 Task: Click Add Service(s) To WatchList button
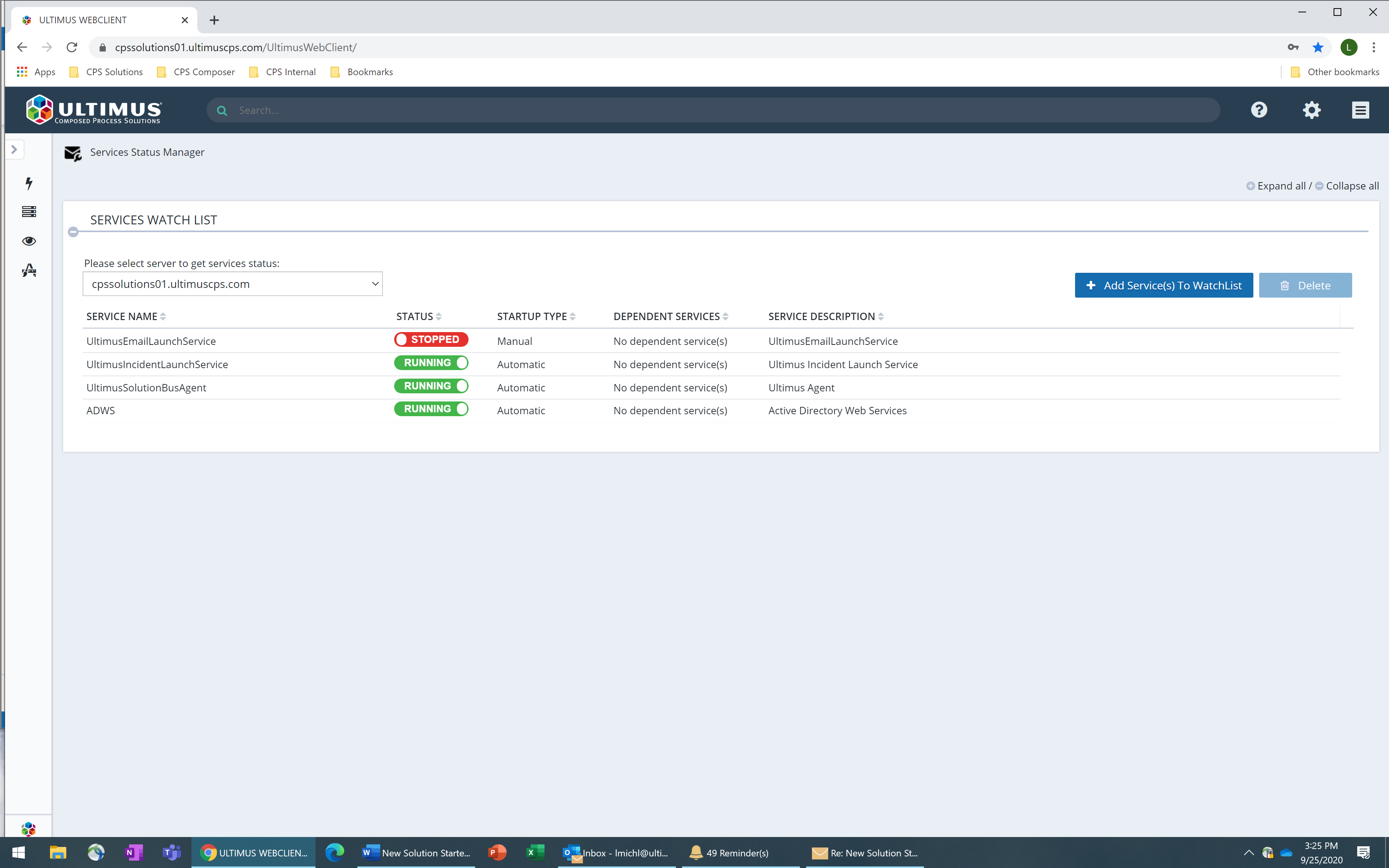coord(1163,285)
